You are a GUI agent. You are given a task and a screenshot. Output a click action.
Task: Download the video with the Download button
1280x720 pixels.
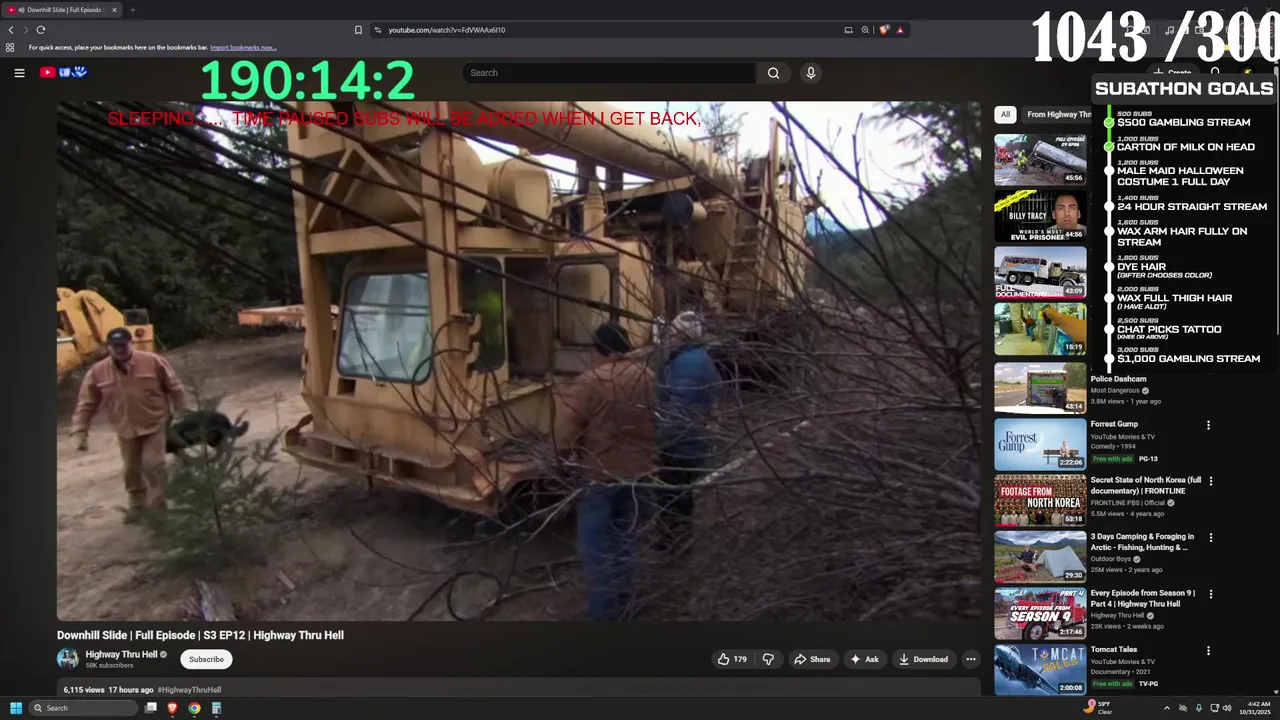[923, 659]
